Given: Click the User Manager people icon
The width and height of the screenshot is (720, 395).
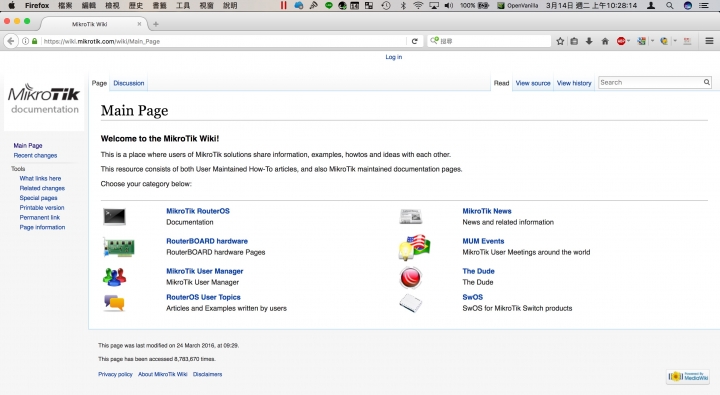Looking at the screenshot, I should [x=114, y=277].
